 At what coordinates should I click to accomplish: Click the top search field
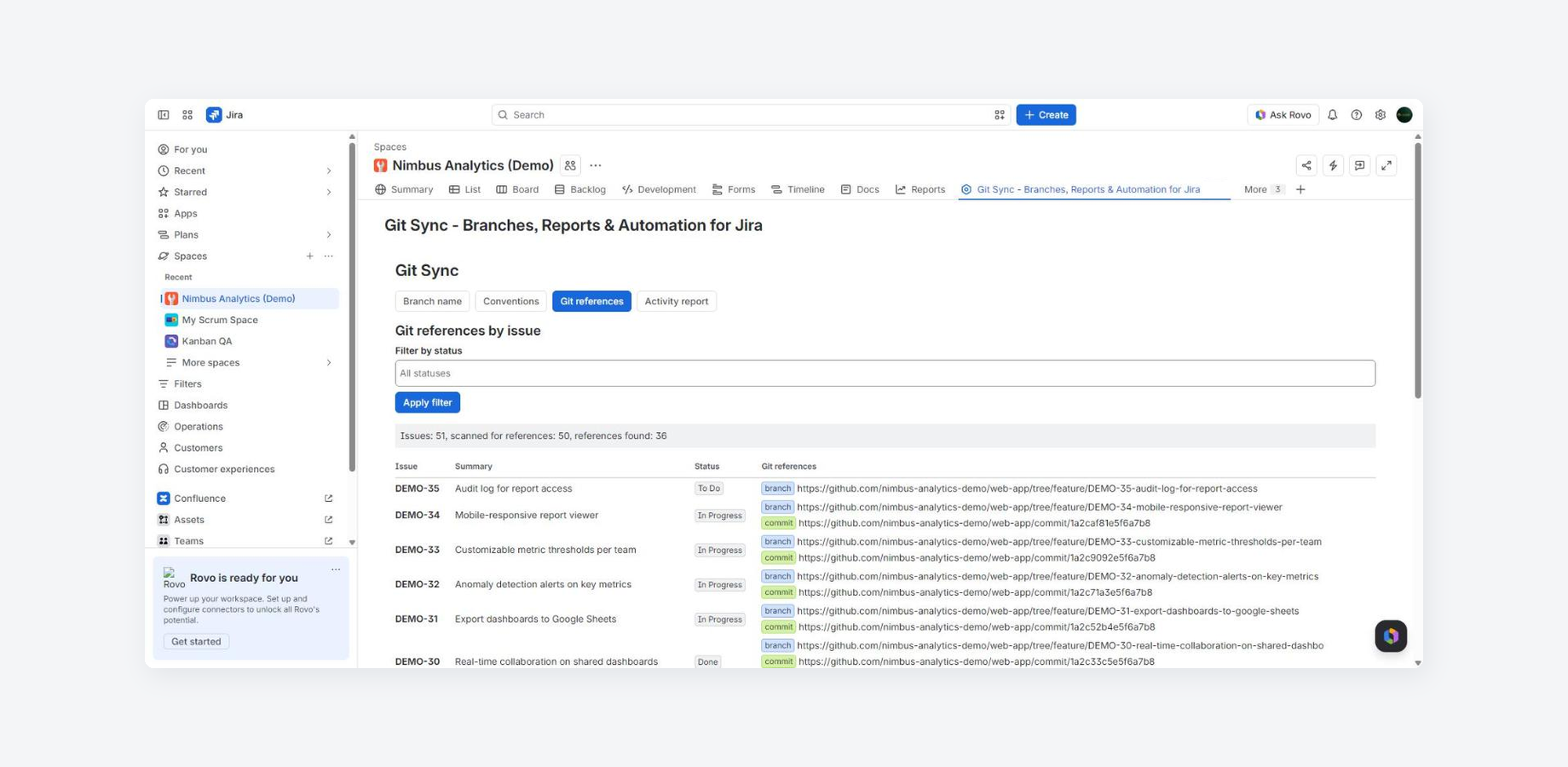pyautogui.click(x=751, y=115)
